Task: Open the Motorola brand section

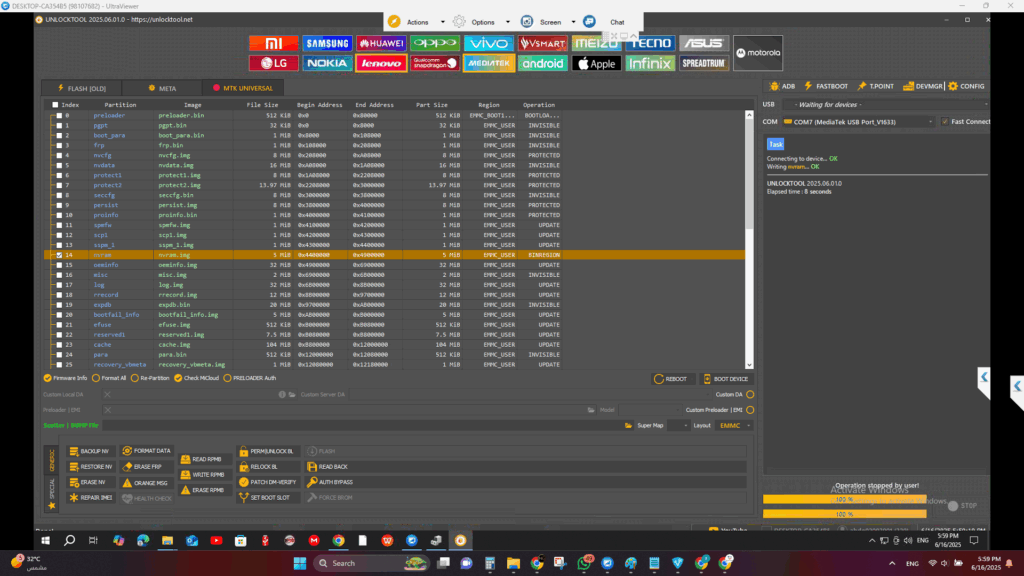Action: [758, 53]
